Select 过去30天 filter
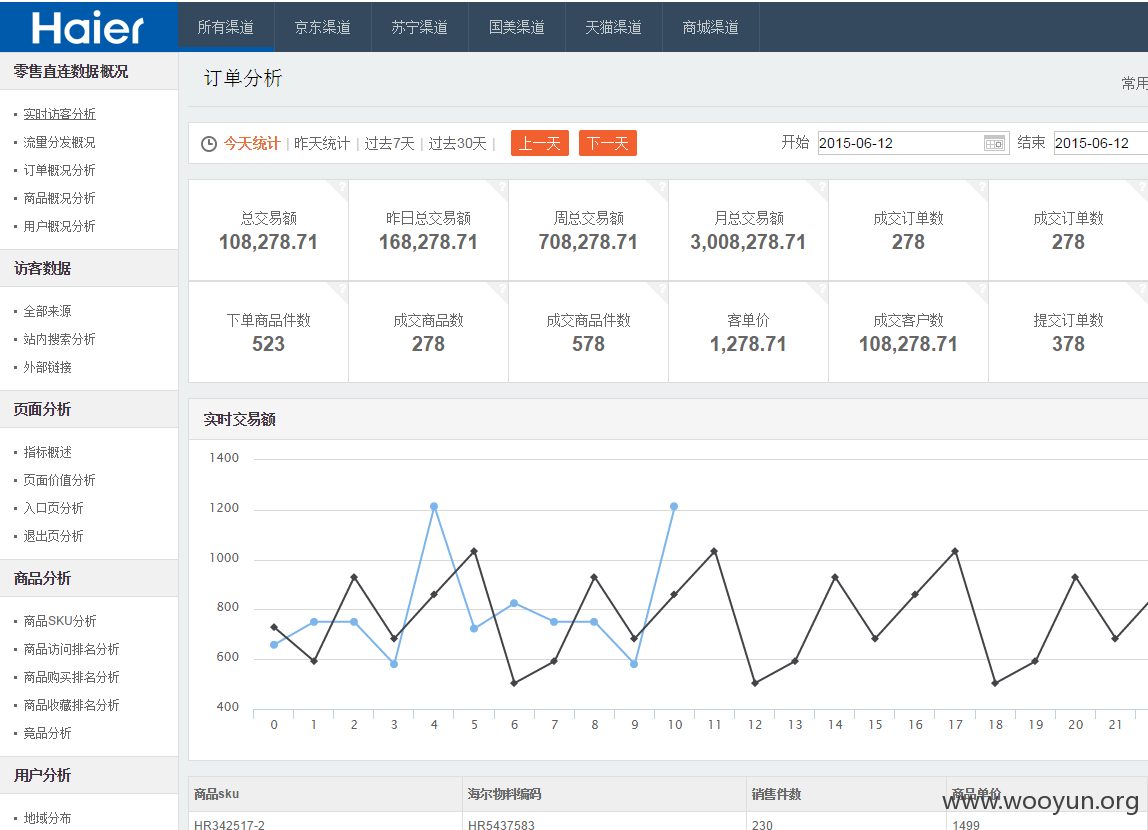The height and width of the screenshot is (830, 1148). tap(458, 143)
